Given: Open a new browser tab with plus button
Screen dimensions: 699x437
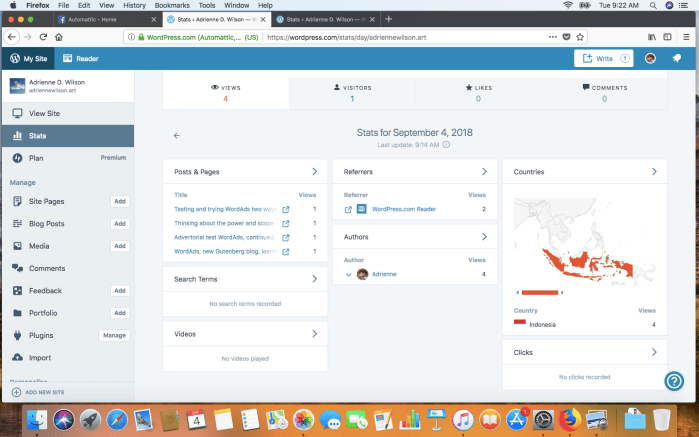Looking at the screenshot, I should [x=389, y=19].
